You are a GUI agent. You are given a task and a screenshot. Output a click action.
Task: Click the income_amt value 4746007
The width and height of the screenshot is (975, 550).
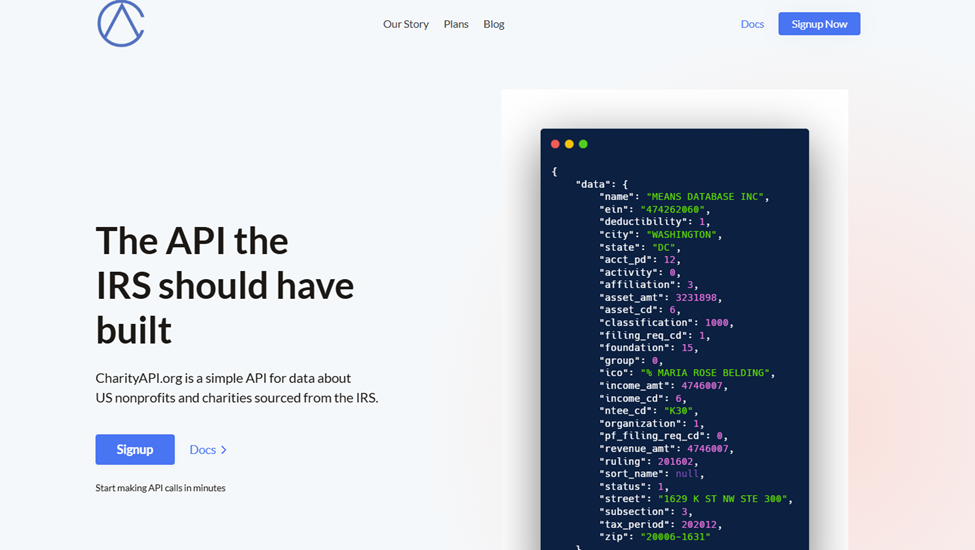(701, 385)
